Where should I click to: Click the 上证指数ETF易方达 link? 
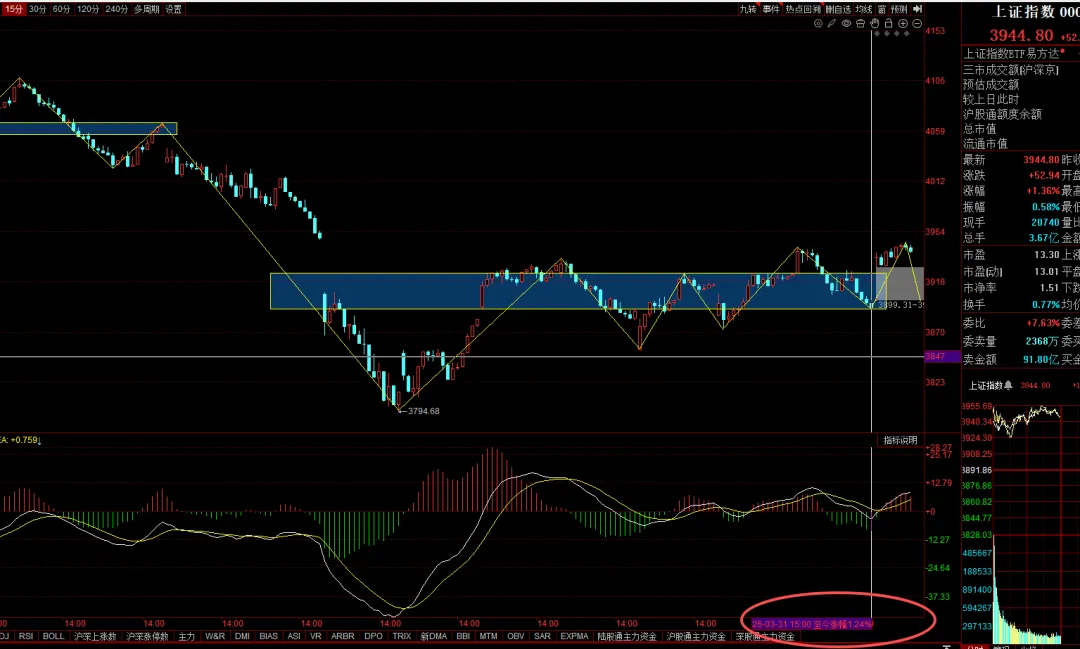pyautogui.click(x=1011, y=54)
